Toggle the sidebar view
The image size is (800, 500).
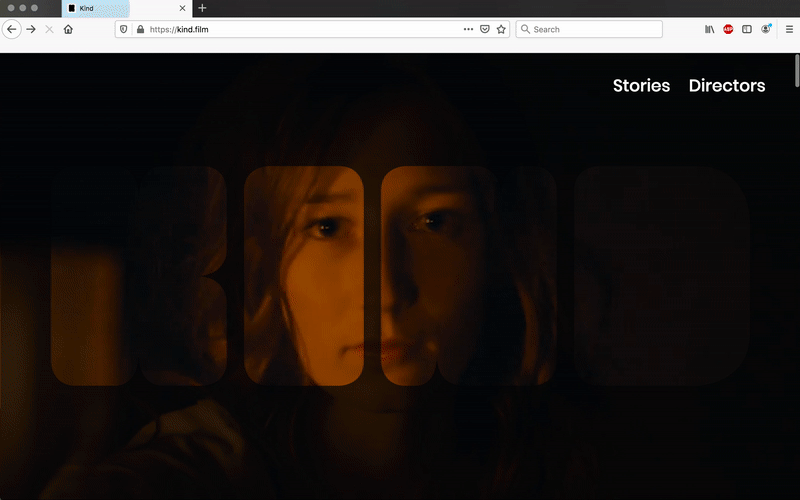point(747,29)
